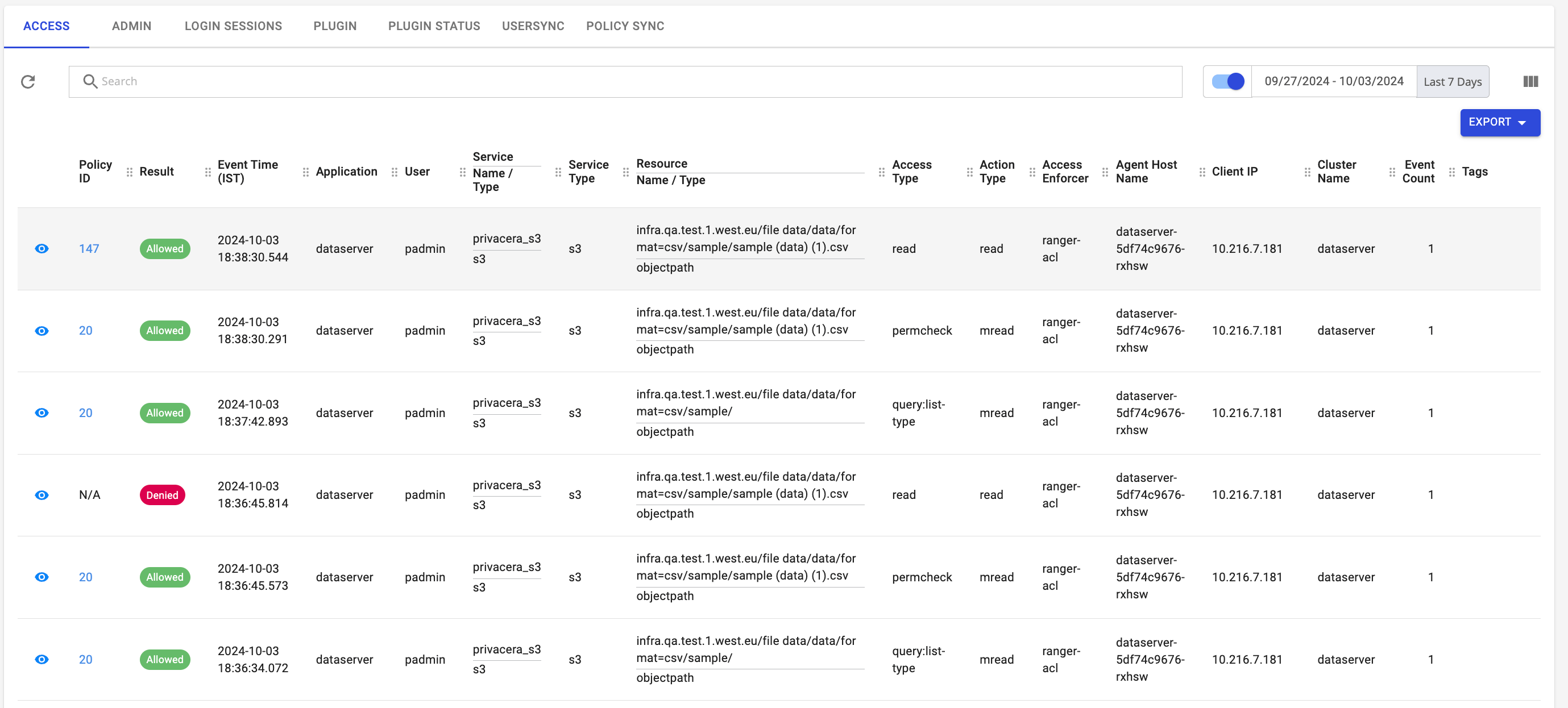Switch to the ADMIN tab
This screenshot has height=708, width=1568.
click(x=131, y=25)
